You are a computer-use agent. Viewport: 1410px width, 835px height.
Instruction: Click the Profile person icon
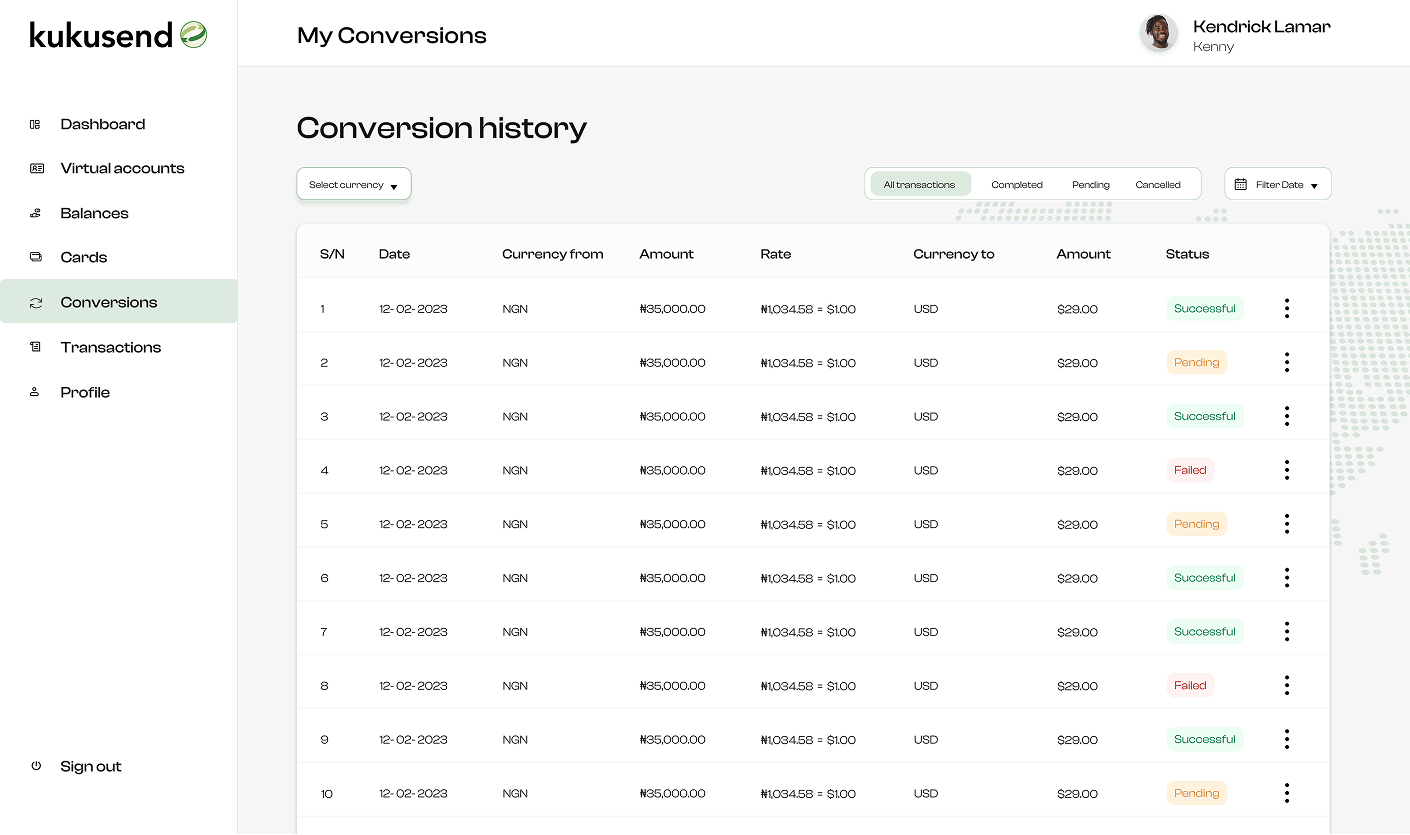pos(35,392)
